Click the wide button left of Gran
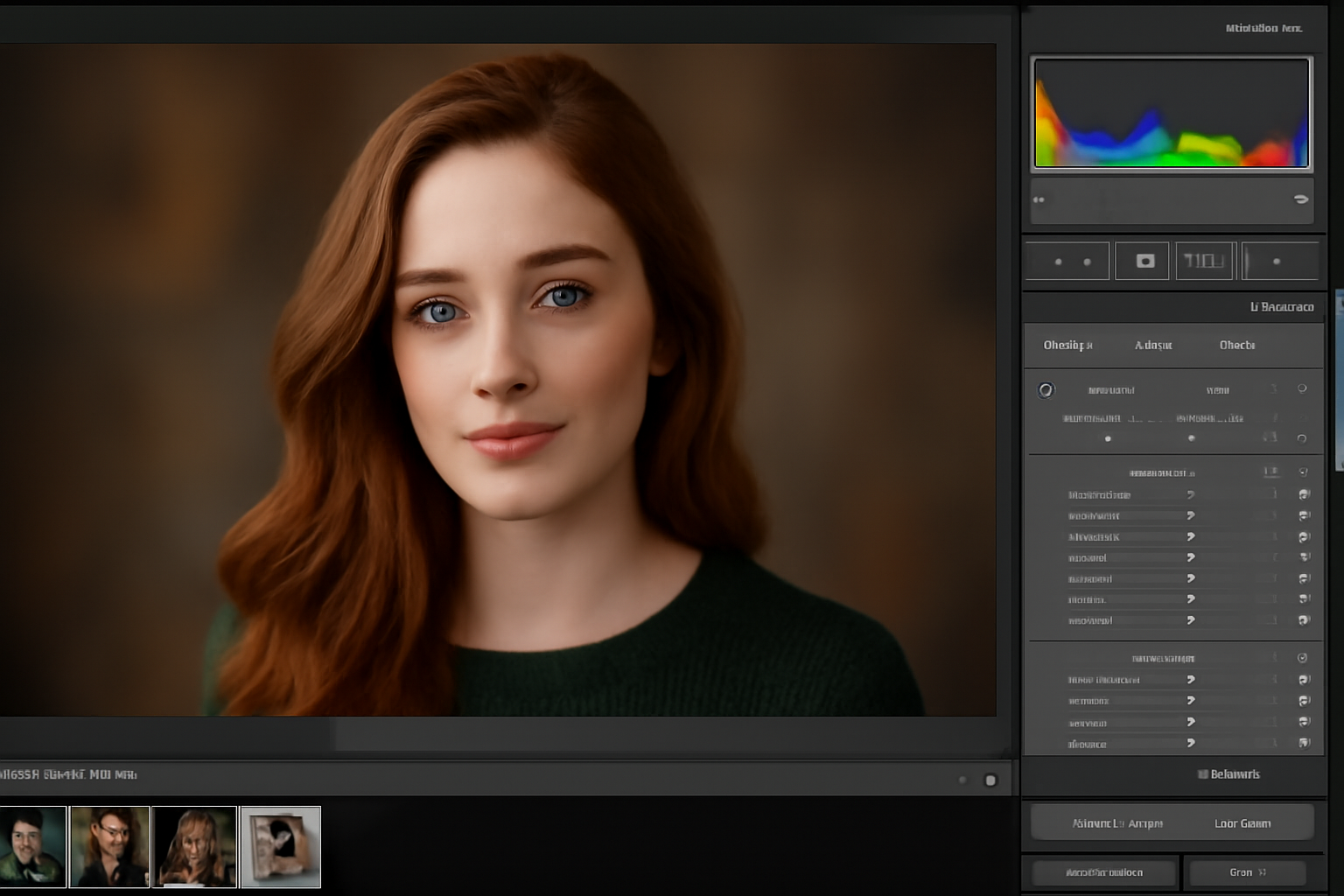This screenshot has height=896, width=1344. click(x=1103, y=872)
